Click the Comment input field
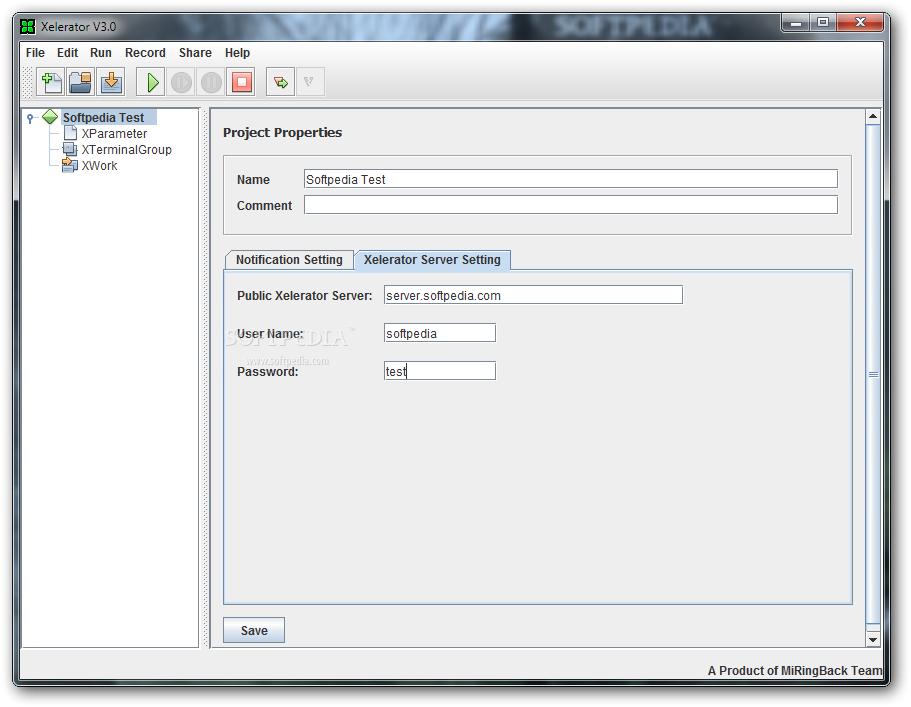The image size is (911, 707). tap(571, 204)
